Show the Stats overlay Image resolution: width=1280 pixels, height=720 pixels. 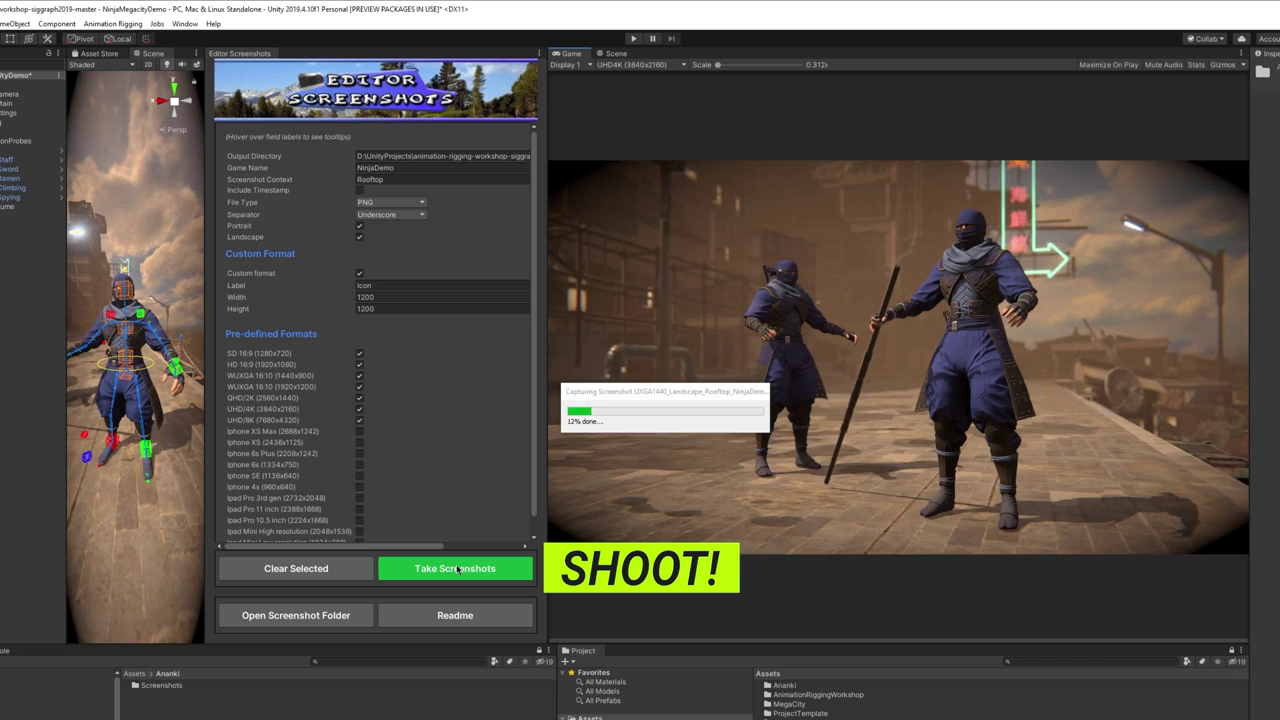(x=1196, y=65)
